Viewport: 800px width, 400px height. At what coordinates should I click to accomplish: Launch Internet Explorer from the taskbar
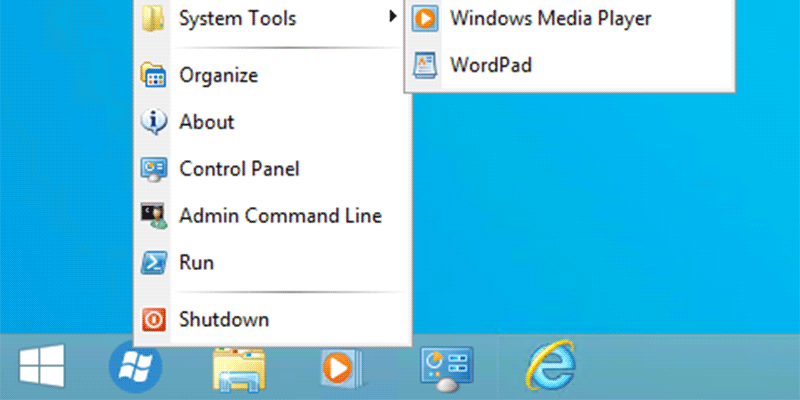pyautogui.click(x=551, y=366)
